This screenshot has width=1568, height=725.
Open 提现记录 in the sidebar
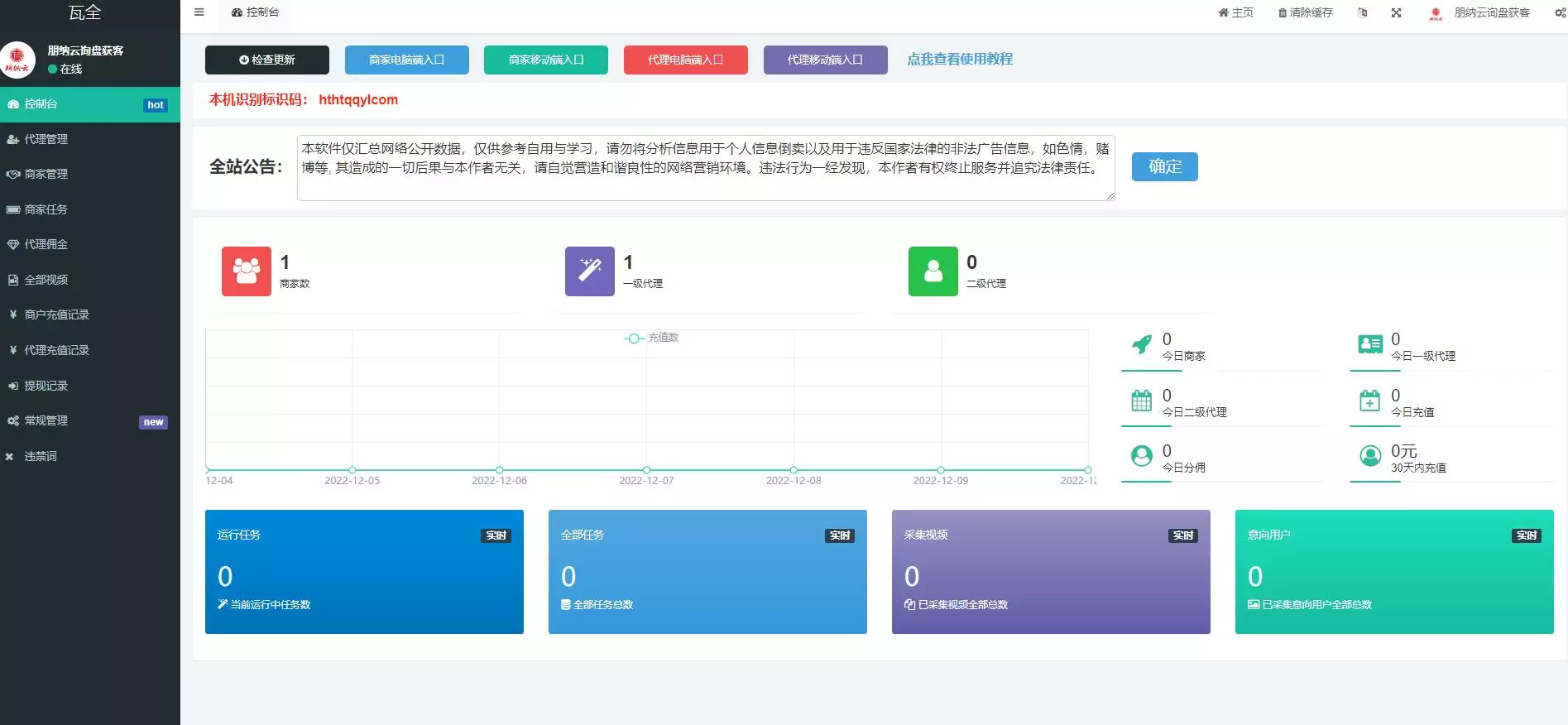pyautogui.click(x=90, y=386)
